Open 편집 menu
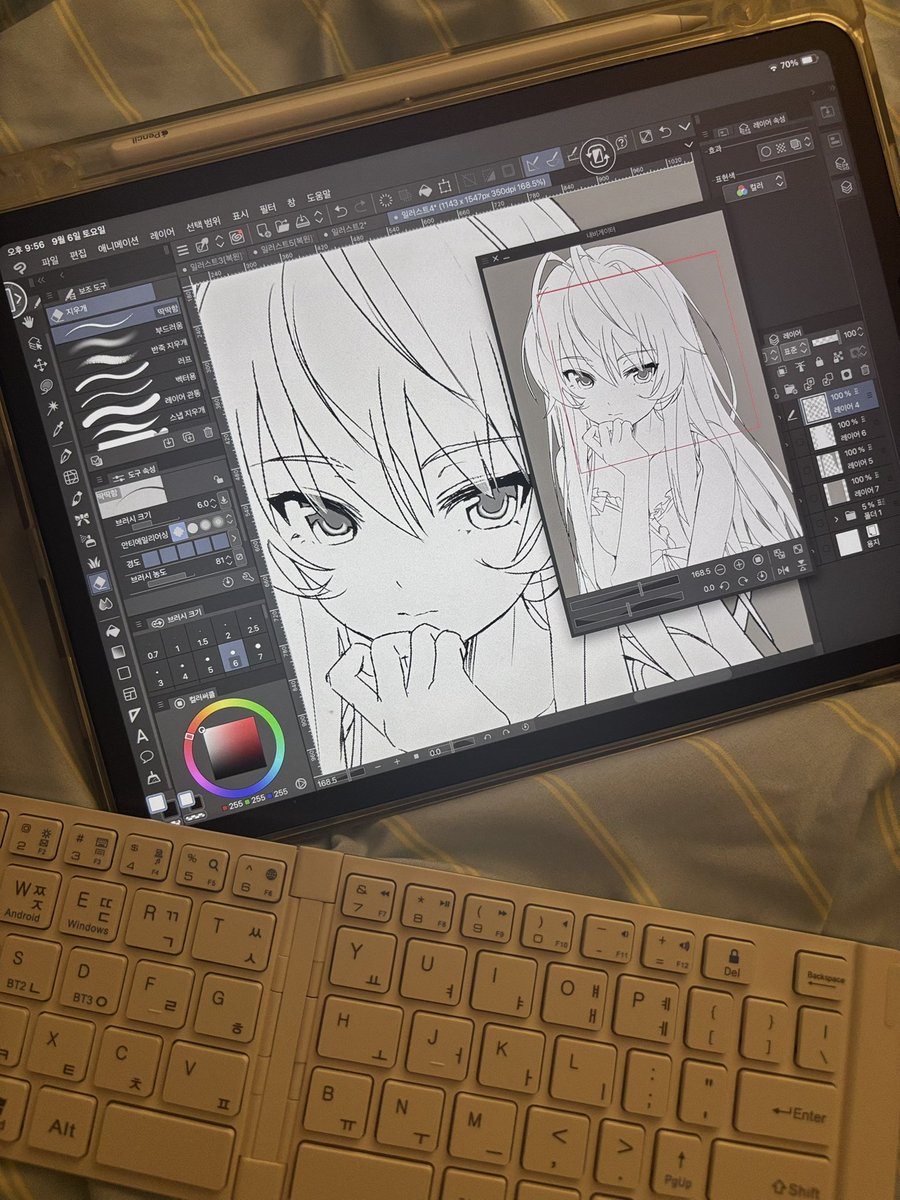 (x=78, y=254)
